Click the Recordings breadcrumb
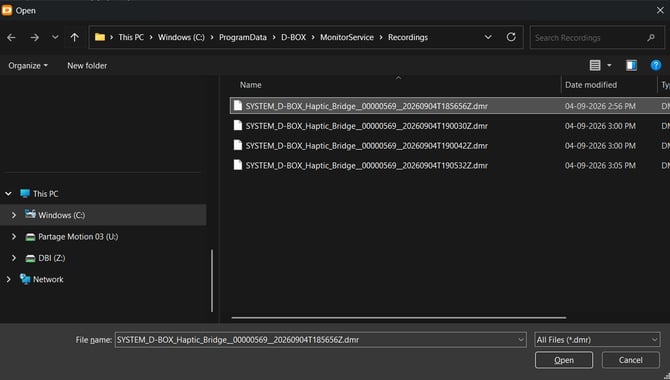Screen dimensions: 670x380 click(x=408, y=37)
